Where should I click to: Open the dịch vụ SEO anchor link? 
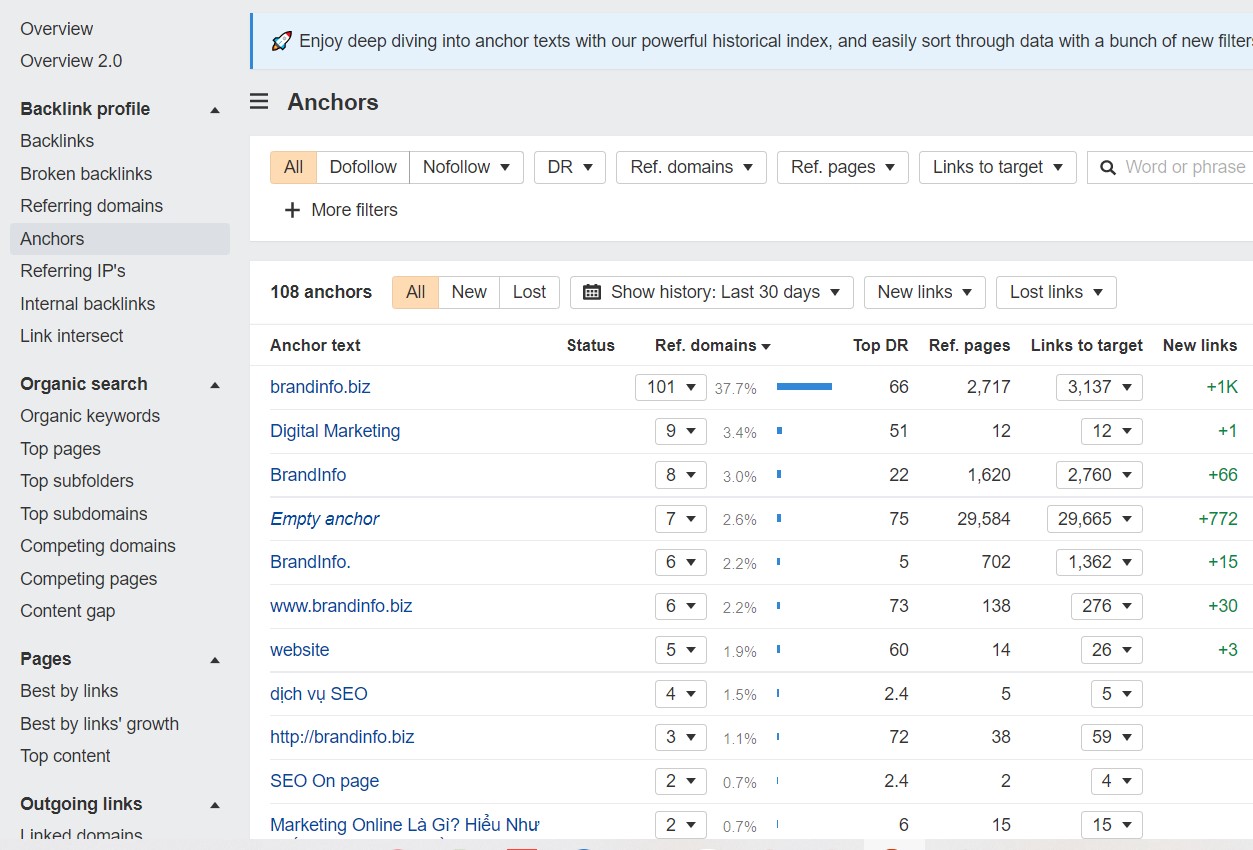pyautogui.click(x=319, y=694)
